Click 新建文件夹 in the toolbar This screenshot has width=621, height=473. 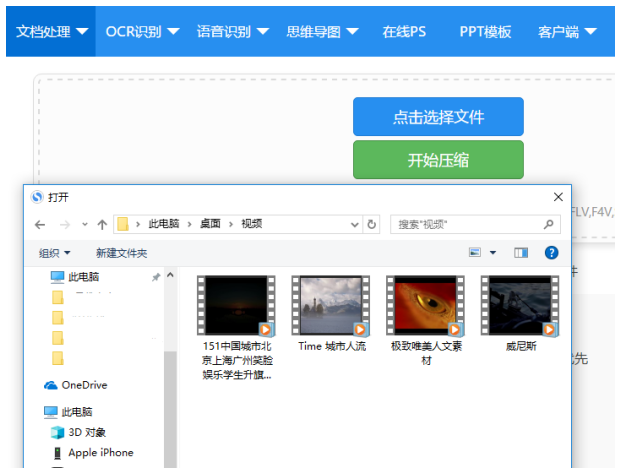(121, 254)
